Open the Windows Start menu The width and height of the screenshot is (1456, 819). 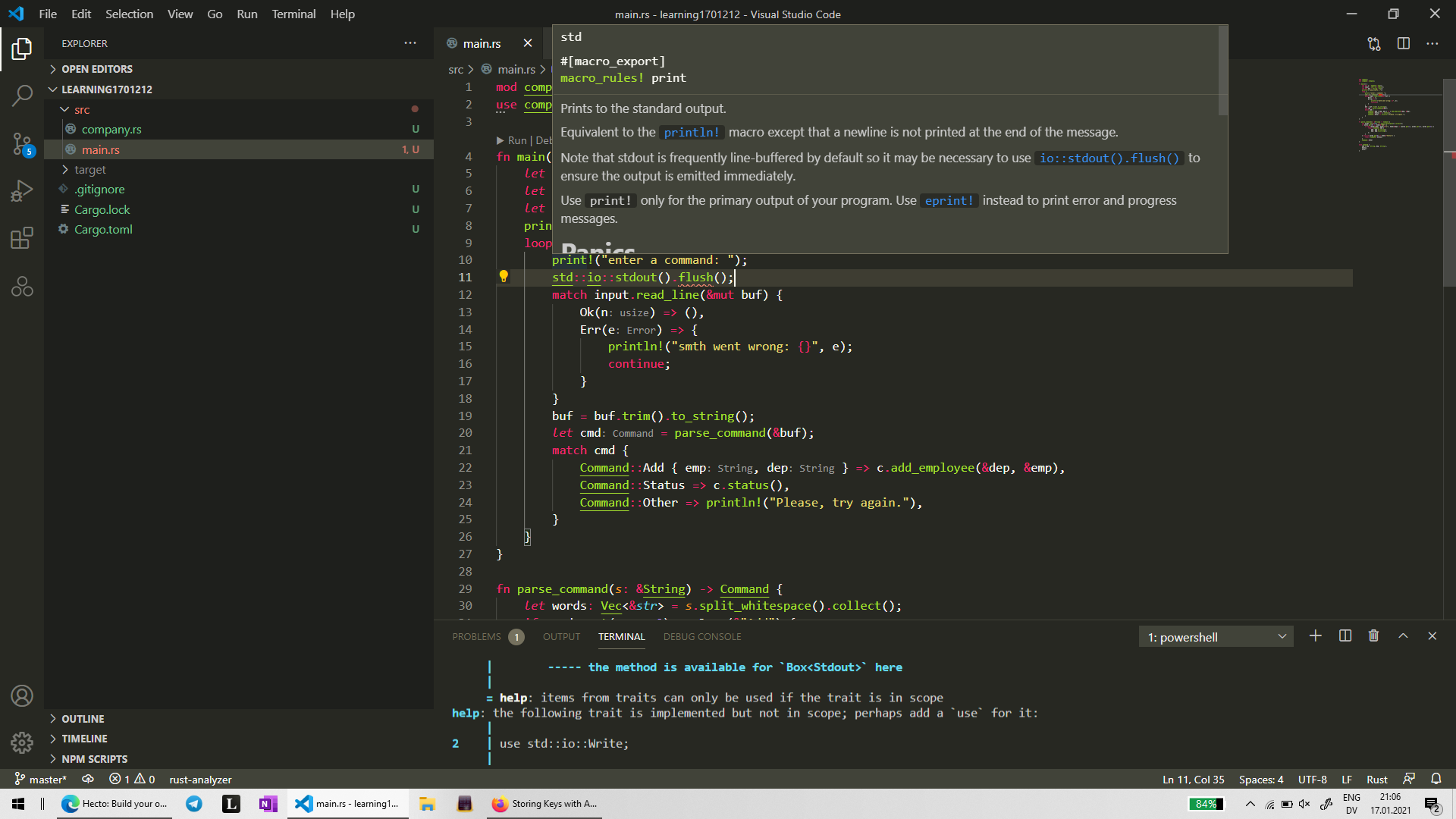pyautogui.click(x=18, y=804)
